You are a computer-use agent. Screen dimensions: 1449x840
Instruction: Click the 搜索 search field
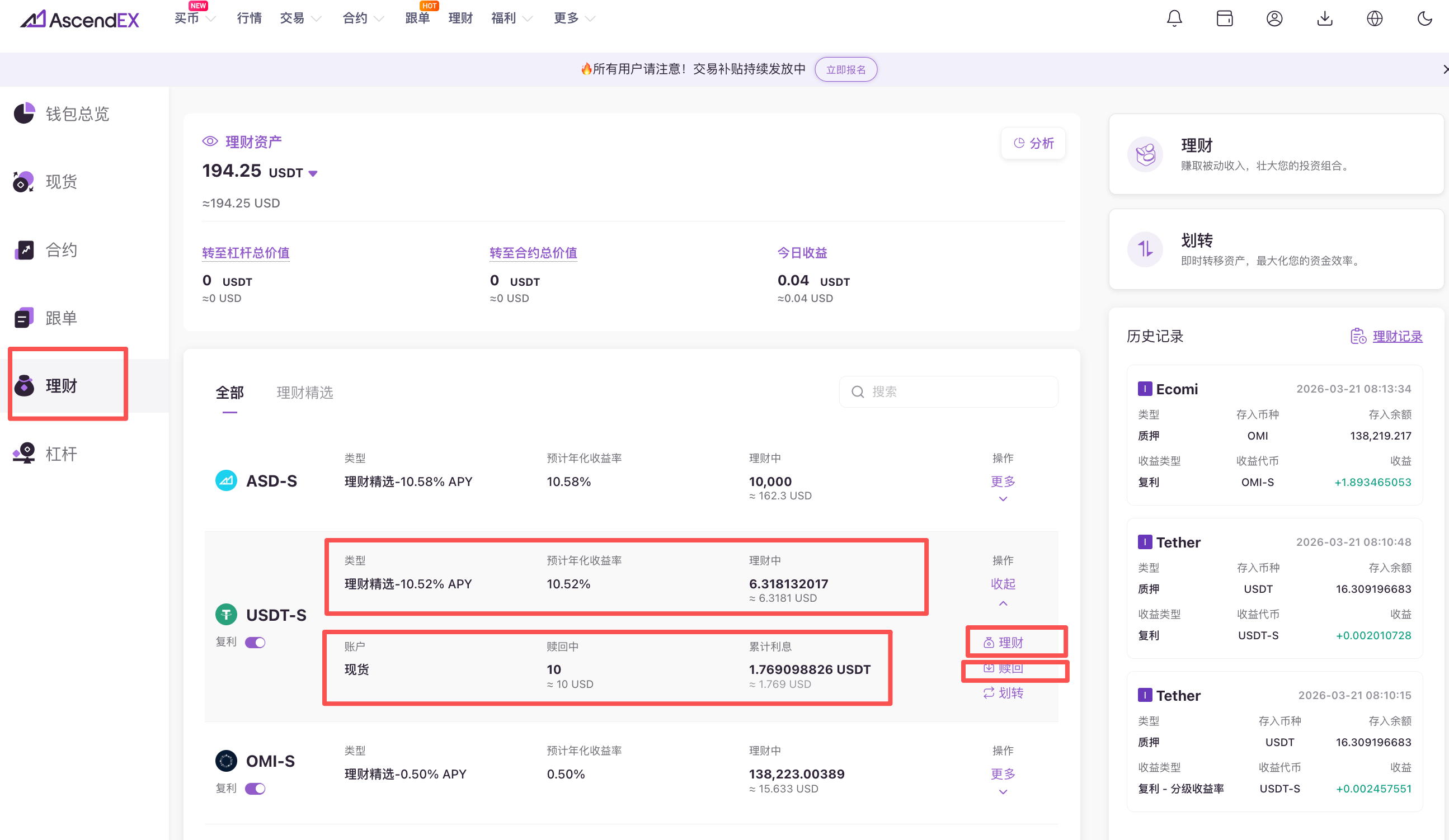tap(954, 391)
